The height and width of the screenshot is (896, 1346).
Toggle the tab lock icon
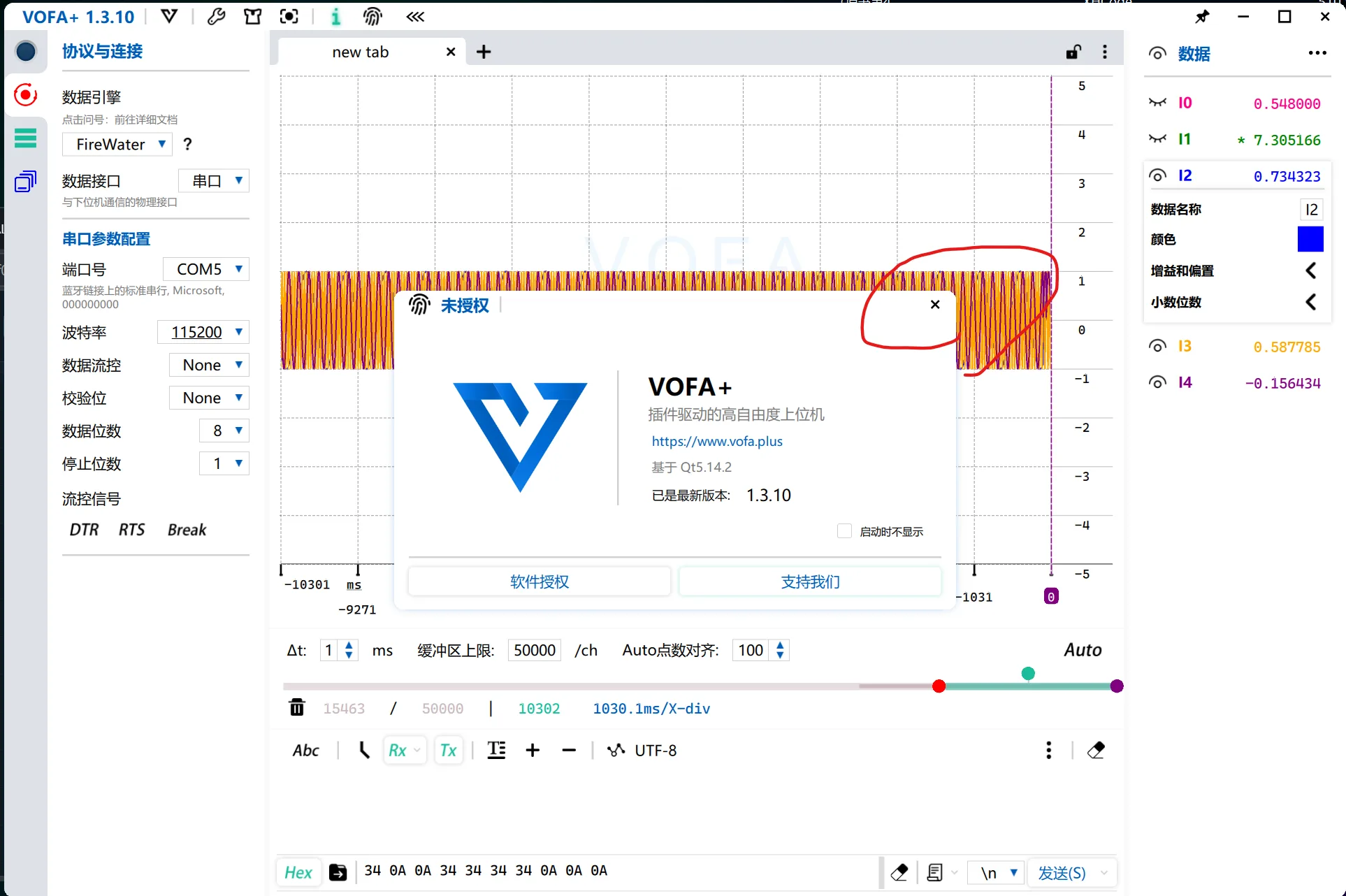1073,52
